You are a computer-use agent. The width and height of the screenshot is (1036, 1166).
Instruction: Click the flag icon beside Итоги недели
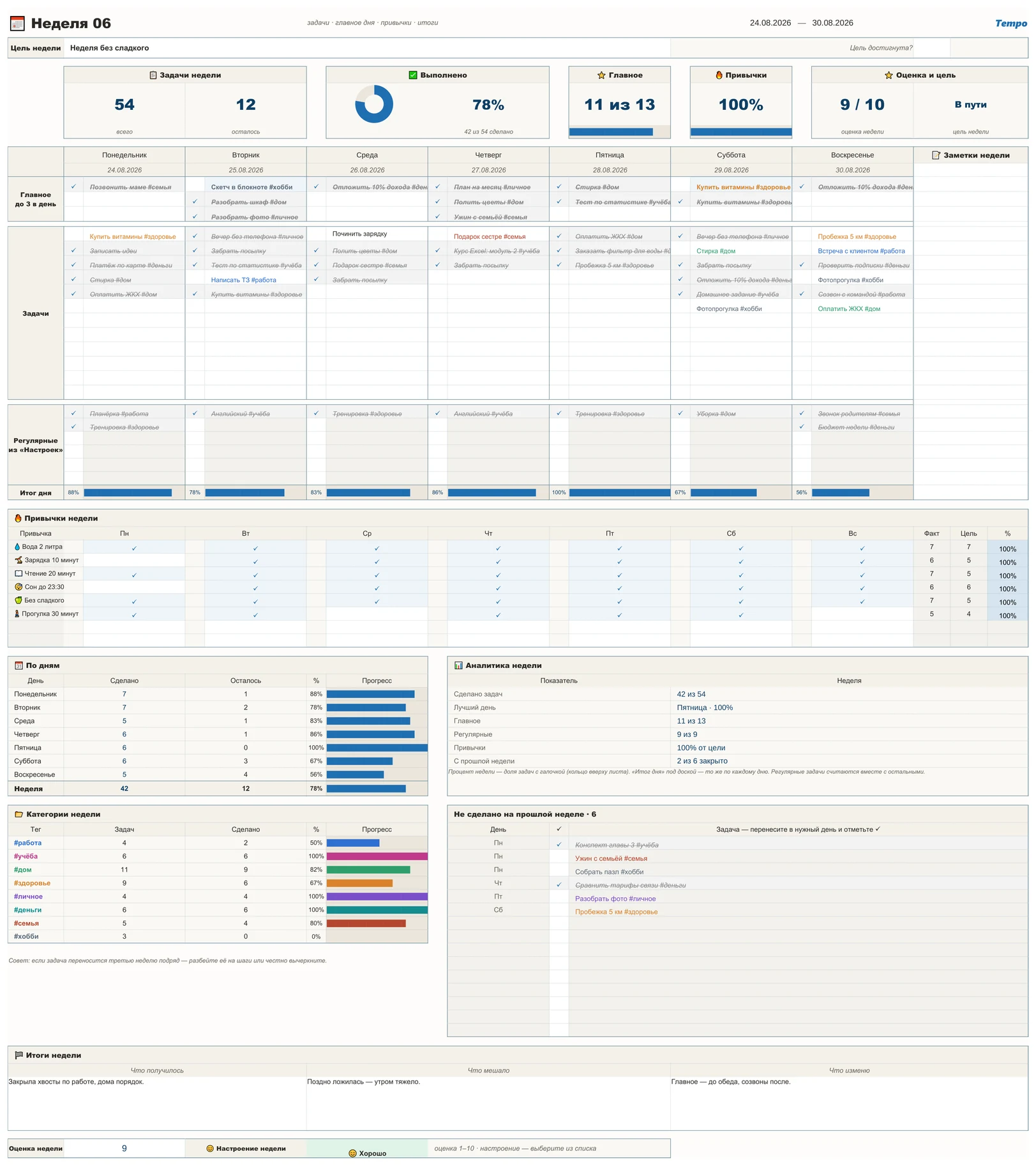pyautogui.click(x=19, y=1056)
